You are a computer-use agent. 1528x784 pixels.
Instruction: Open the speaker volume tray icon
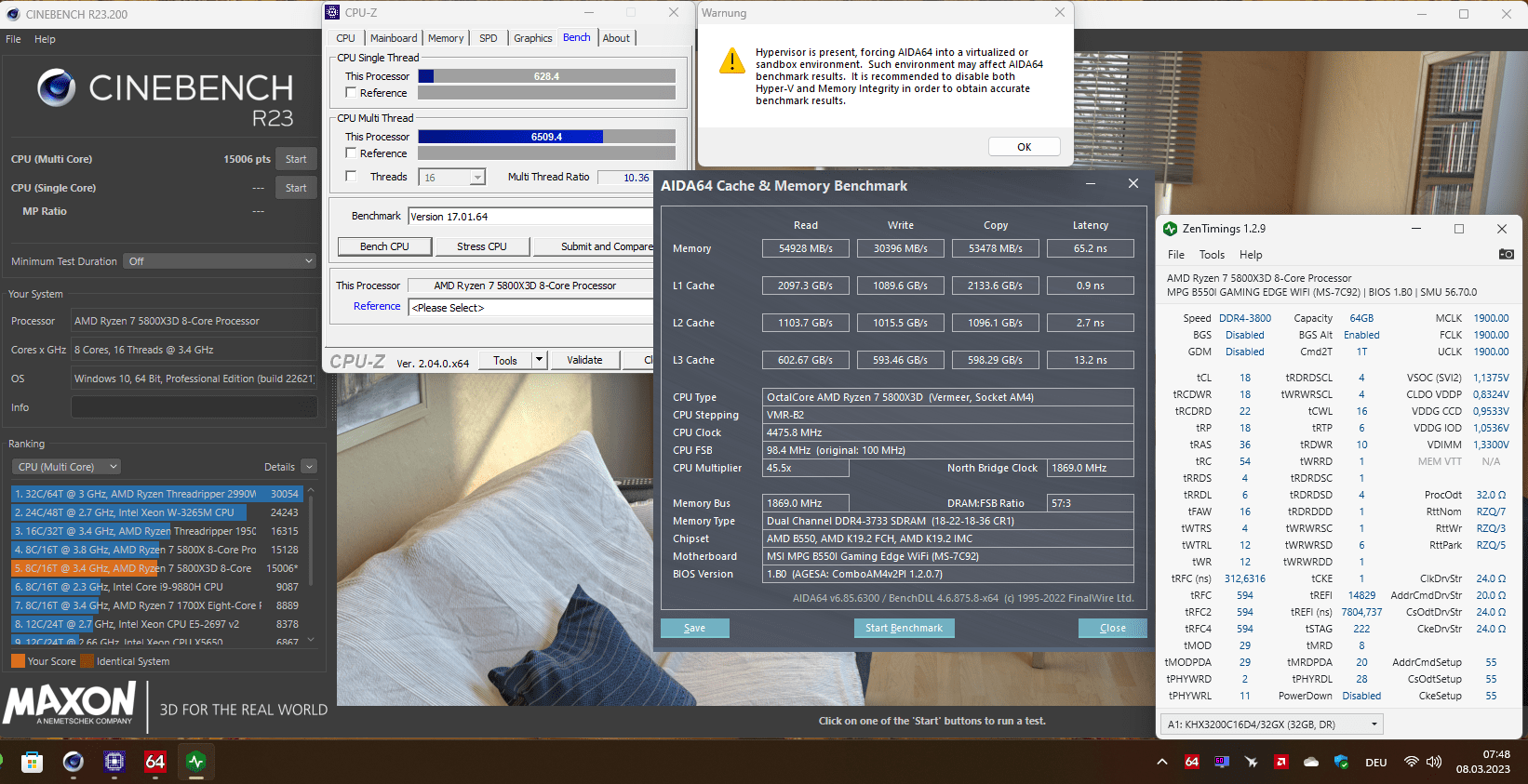click(x=1434, y=763)
